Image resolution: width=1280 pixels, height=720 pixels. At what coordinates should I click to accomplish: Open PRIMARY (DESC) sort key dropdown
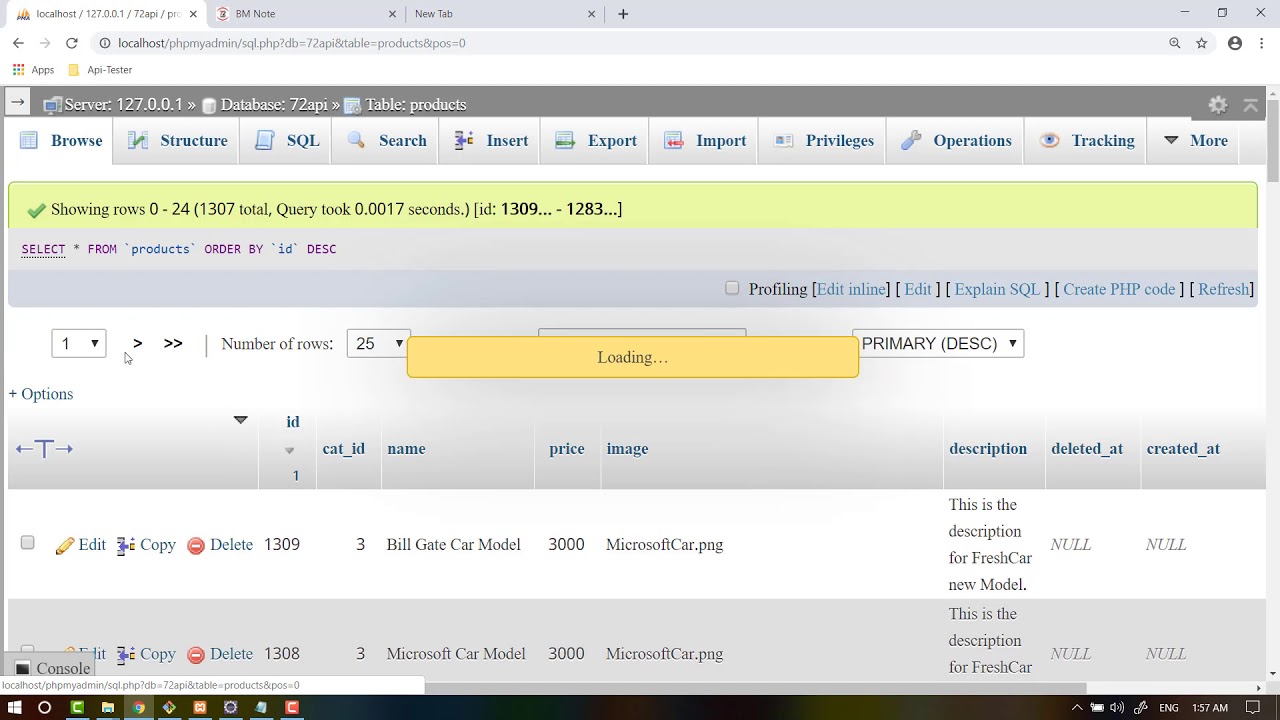(x=938, y=343)
